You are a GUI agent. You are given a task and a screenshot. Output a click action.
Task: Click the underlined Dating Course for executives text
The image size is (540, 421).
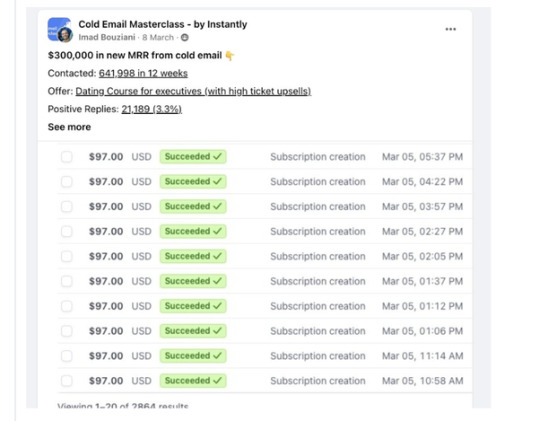pos(193,91)
